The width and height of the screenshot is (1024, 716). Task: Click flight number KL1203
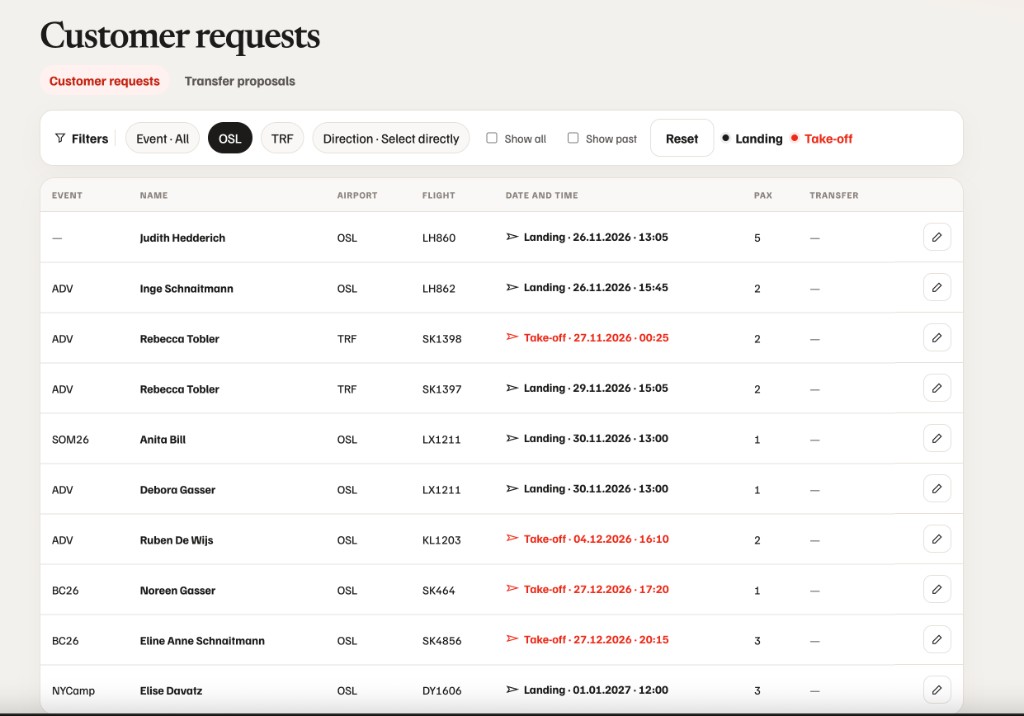[441, 540]
